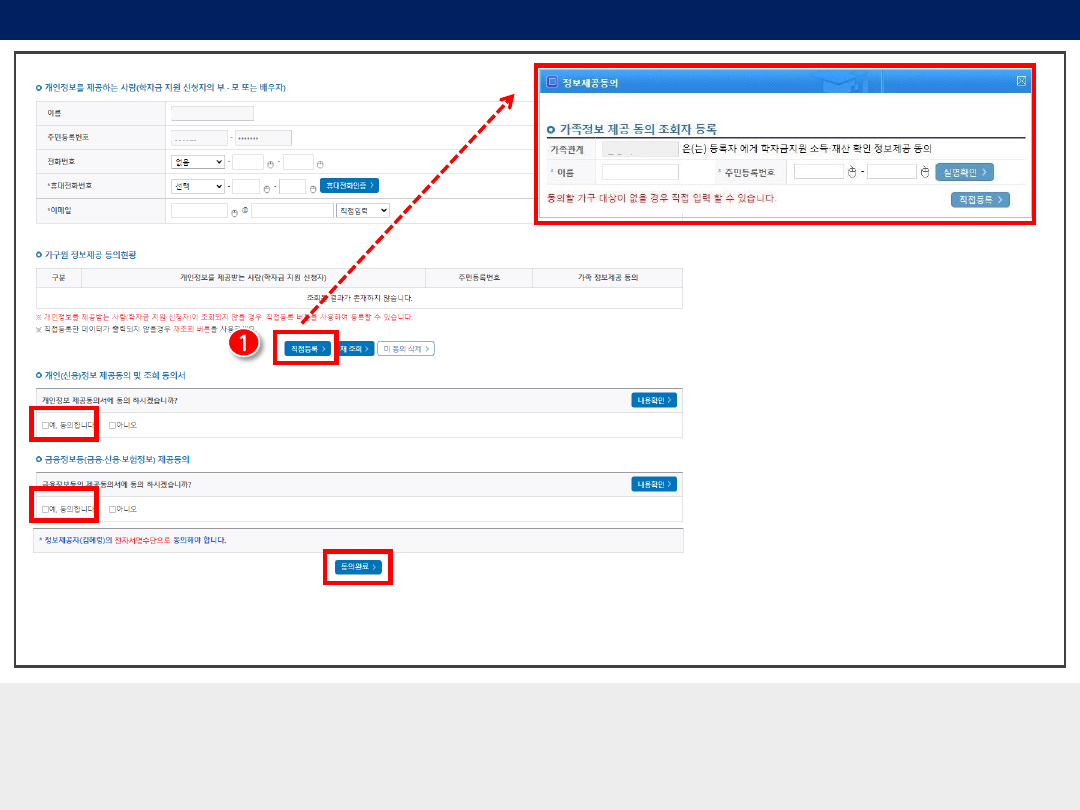Click the 이름 input field in popup
This screenshot has width=1080, height=810.
(x=640, y=172)
